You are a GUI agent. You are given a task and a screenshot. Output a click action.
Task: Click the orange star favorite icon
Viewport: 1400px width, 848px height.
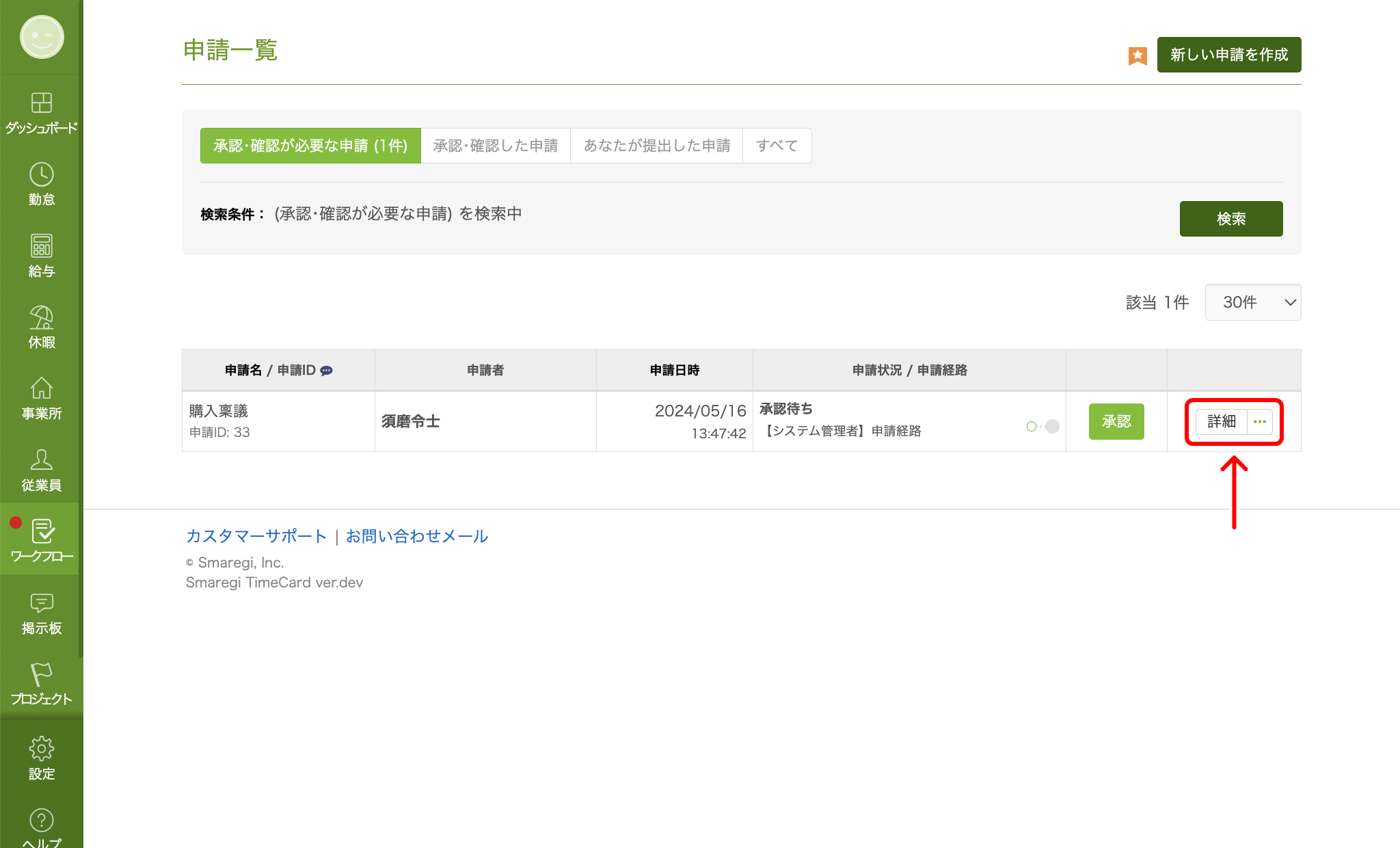pos(1137,55)
